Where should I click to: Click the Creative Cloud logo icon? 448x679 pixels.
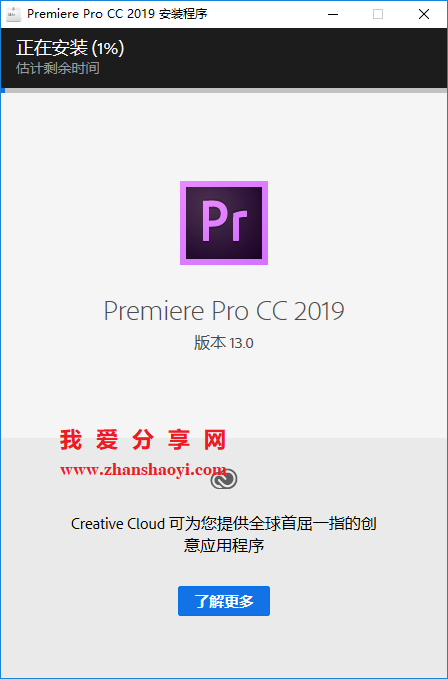[224, 479]
